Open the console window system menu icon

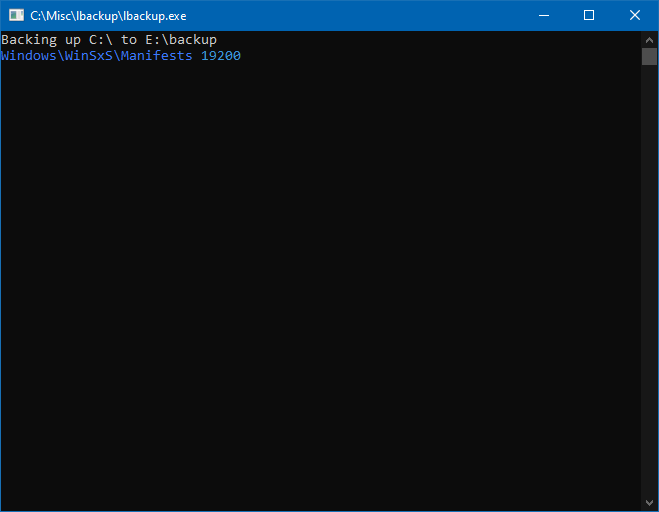16,16
